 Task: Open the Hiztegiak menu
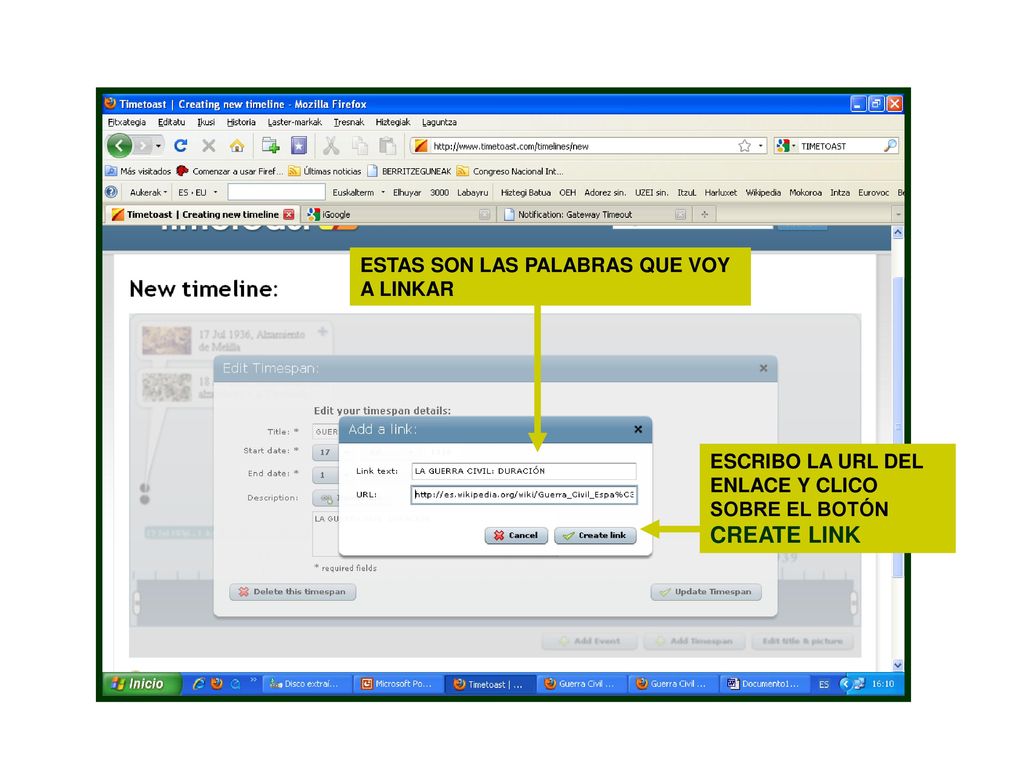[392, 122]
